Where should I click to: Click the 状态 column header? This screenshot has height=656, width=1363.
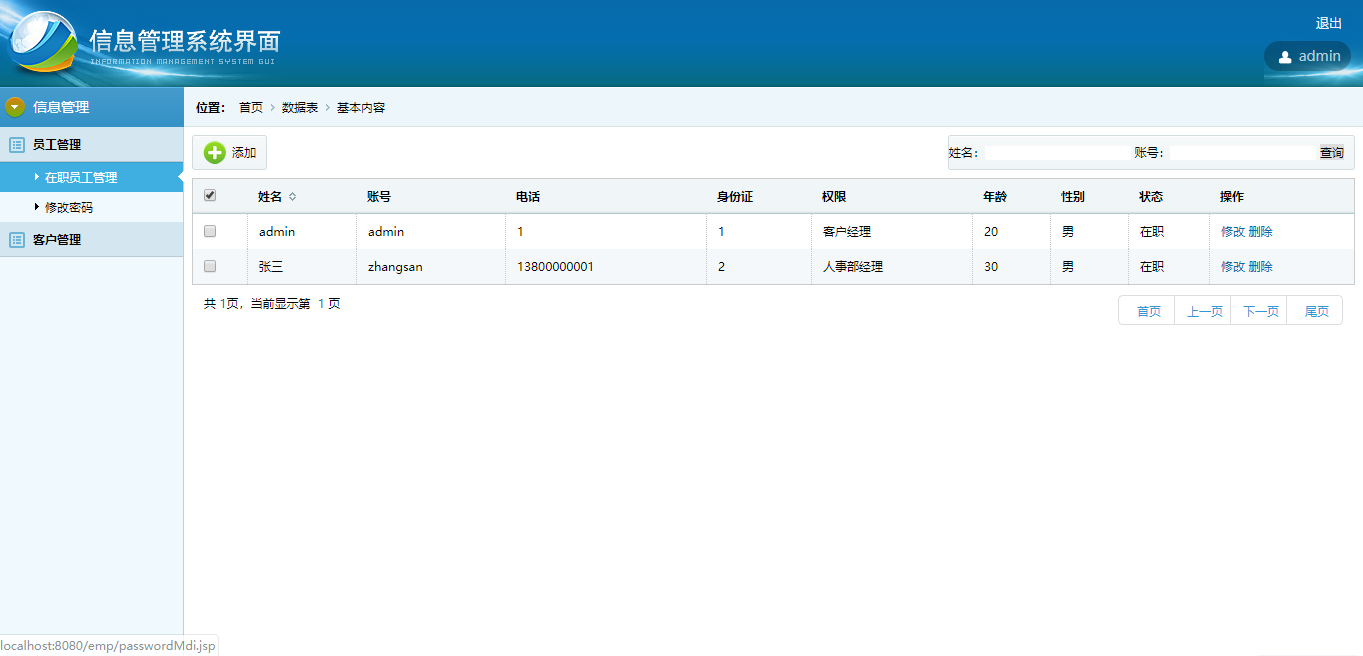pos(1151,197)
